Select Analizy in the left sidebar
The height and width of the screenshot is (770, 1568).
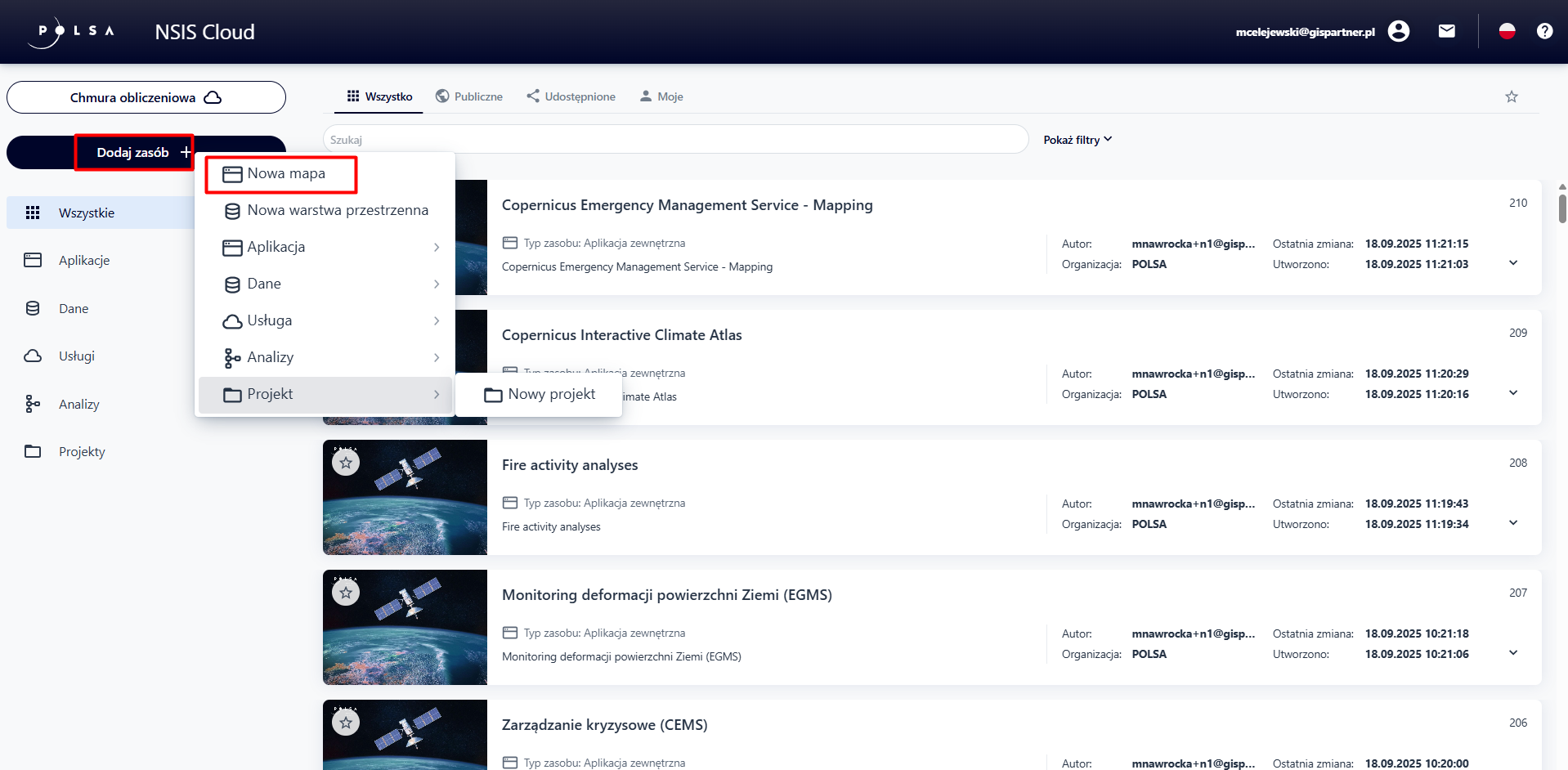pos(78,405)
